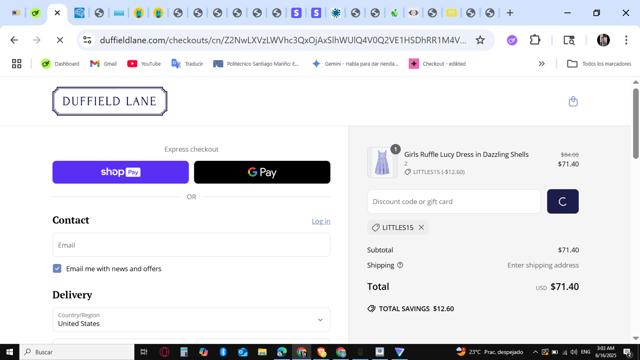Viewport: 640px width, 360px height.
Task: Remove the LITTLES15 discount code tag
Action: pyautogui.click(x=421, y=227)
